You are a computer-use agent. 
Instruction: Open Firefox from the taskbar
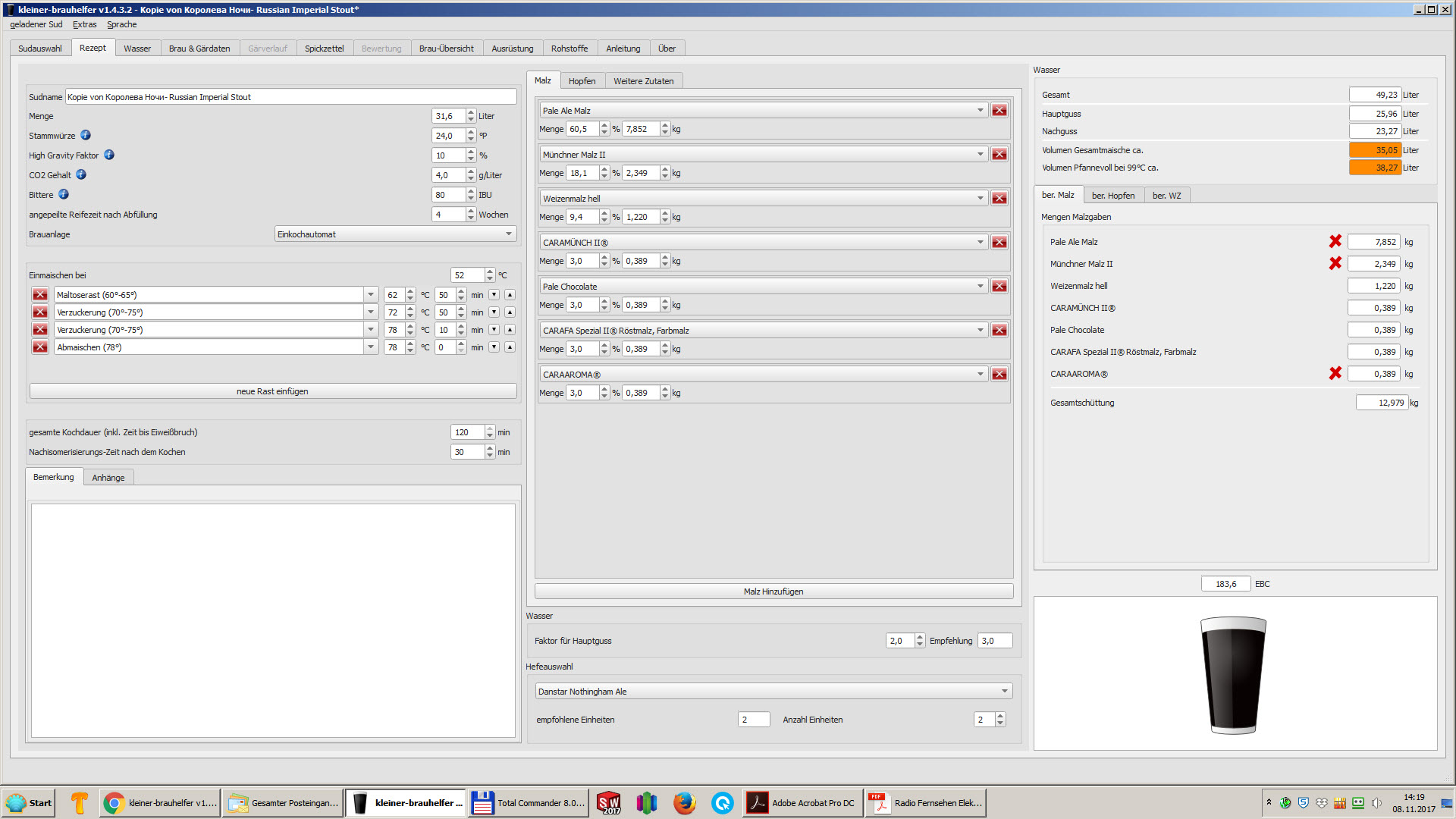pyautogui.click(x=684, y=802)
